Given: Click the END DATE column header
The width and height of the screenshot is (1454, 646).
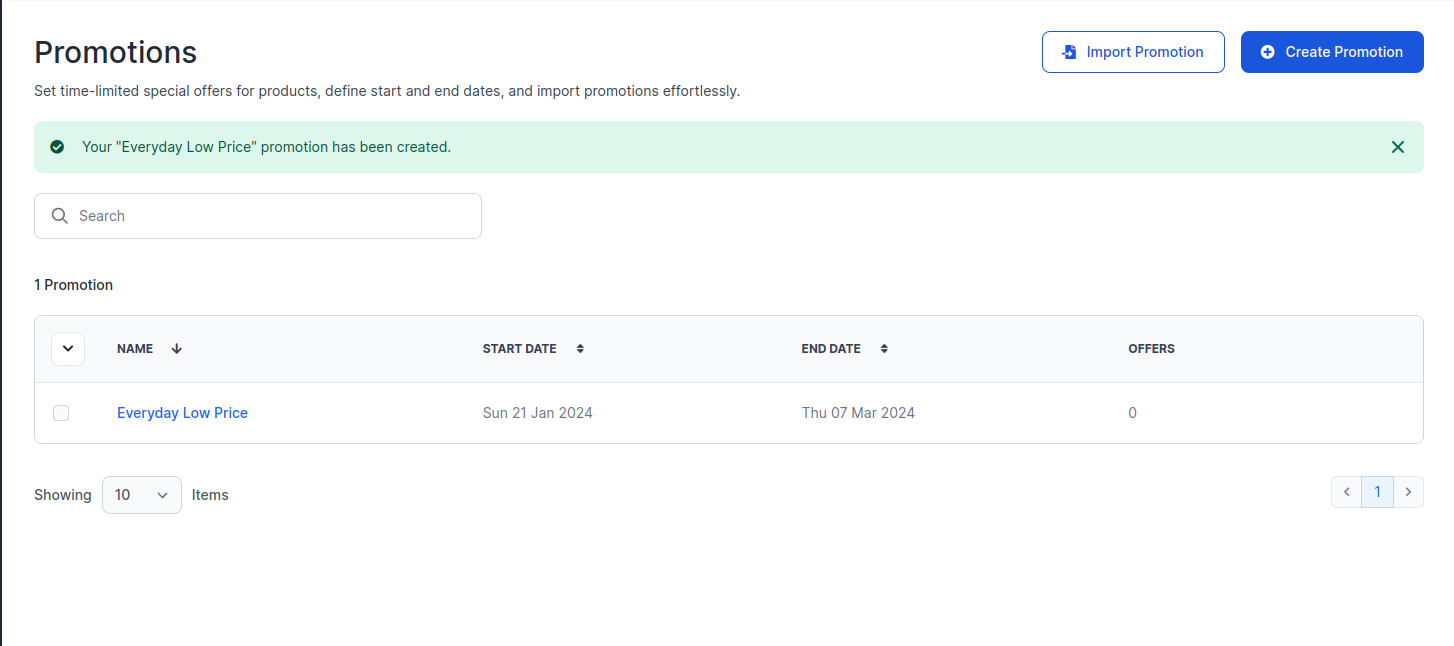Looking at the screenshot, I should (831, 349).
